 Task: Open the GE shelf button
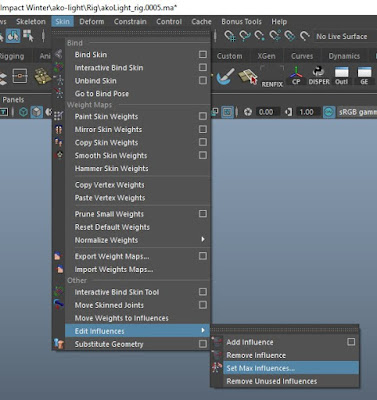click(x=364, y=76)
